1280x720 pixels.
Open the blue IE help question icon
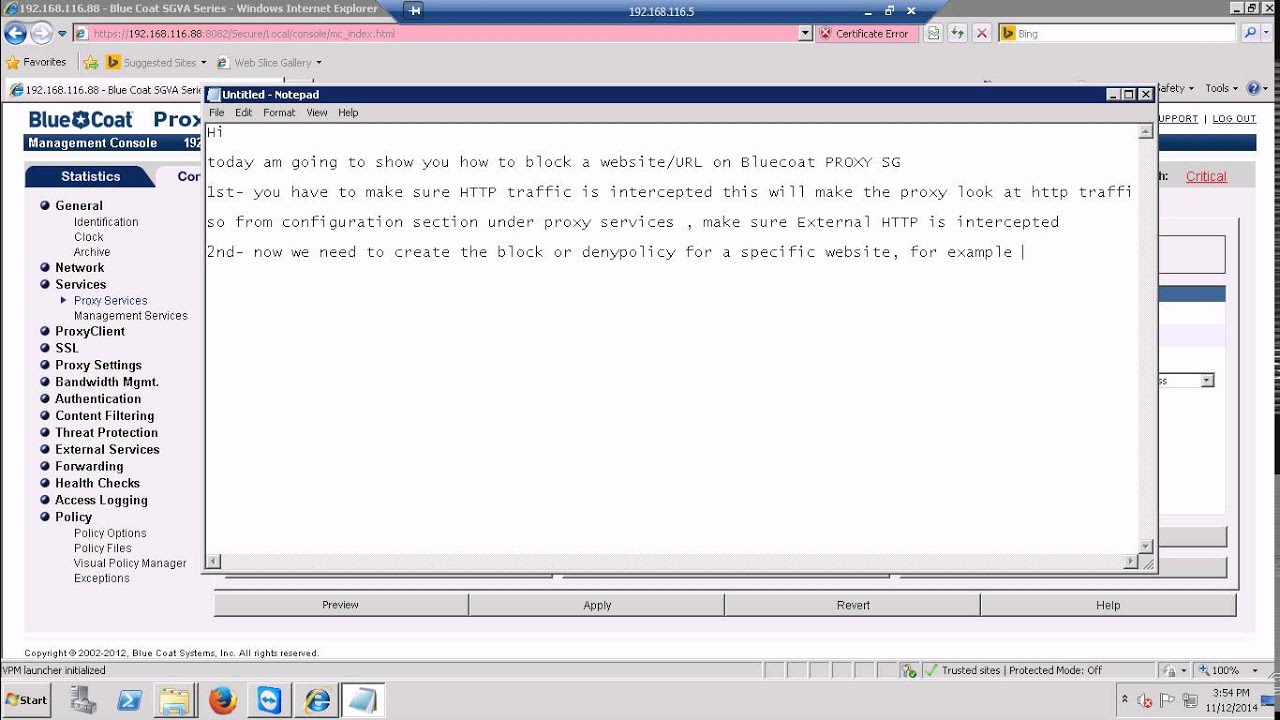point(1255,88)
